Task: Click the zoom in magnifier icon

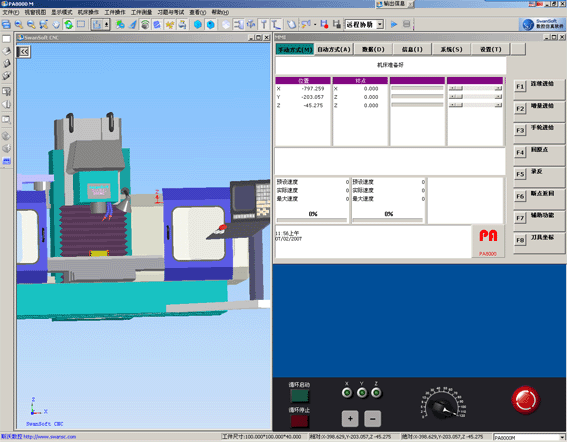Action: pos(18,25)
